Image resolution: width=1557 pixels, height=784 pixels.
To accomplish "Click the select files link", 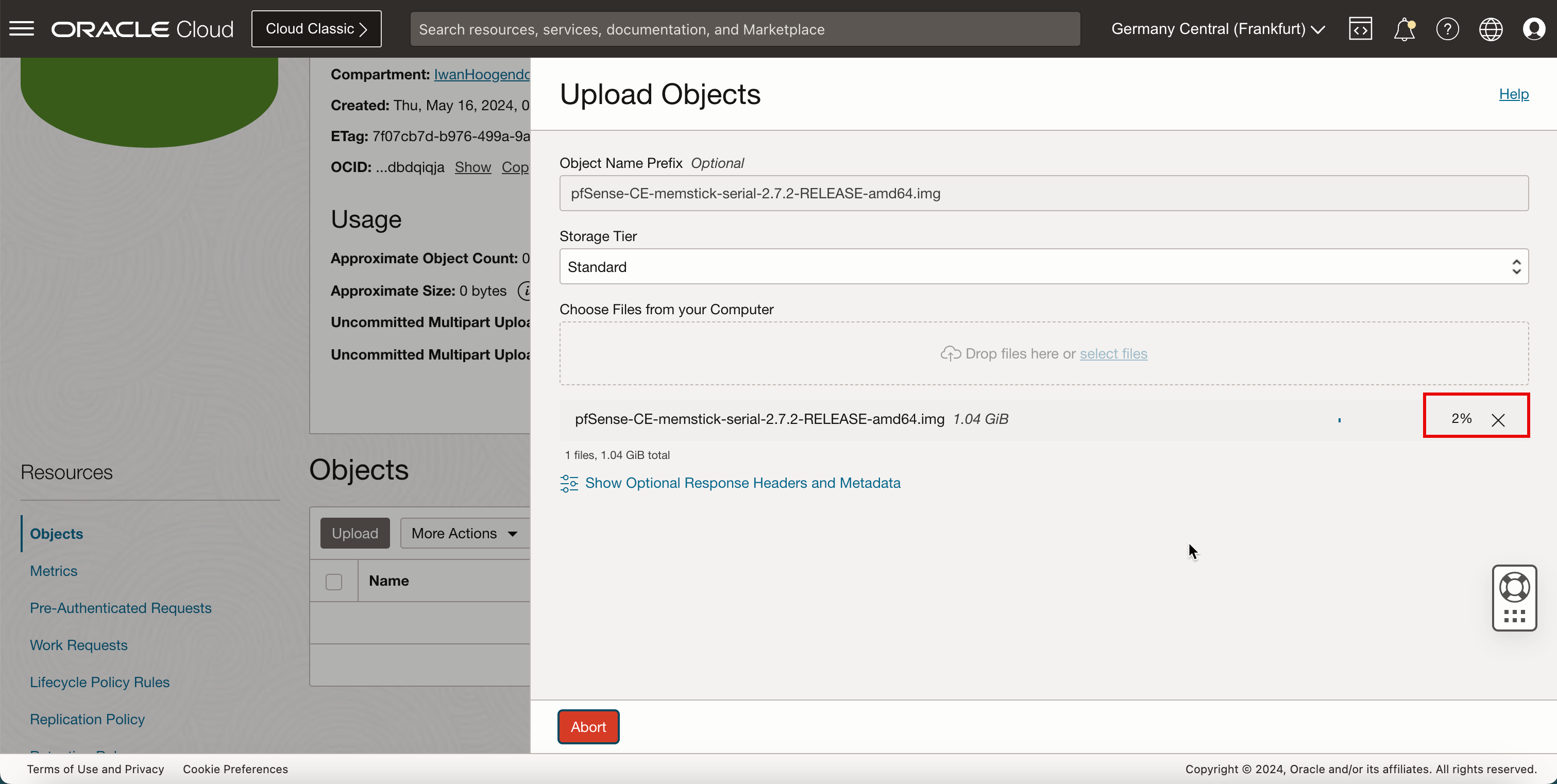I will tap(1113, 353).
